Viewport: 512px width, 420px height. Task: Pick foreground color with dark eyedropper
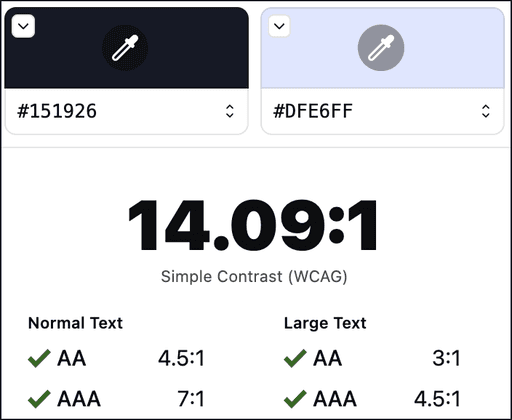click(x=125, y=48)
